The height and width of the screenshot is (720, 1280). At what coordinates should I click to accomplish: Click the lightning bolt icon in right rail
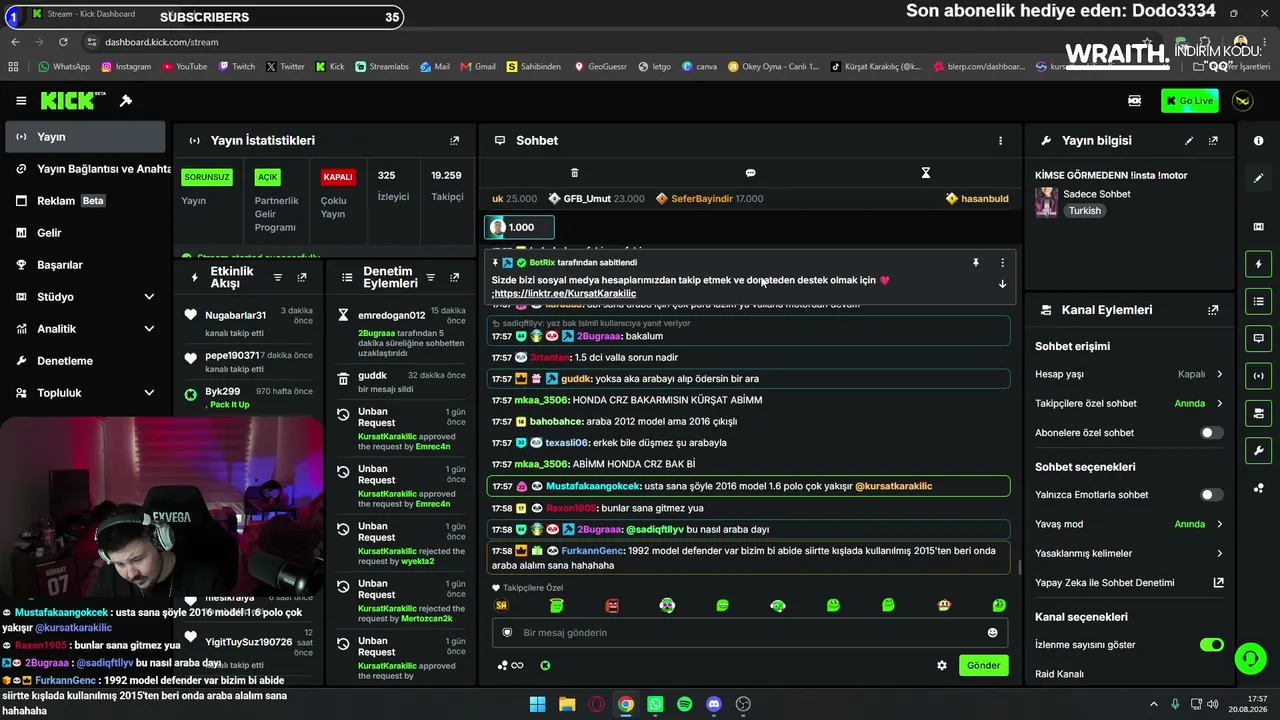point(1258,264)
